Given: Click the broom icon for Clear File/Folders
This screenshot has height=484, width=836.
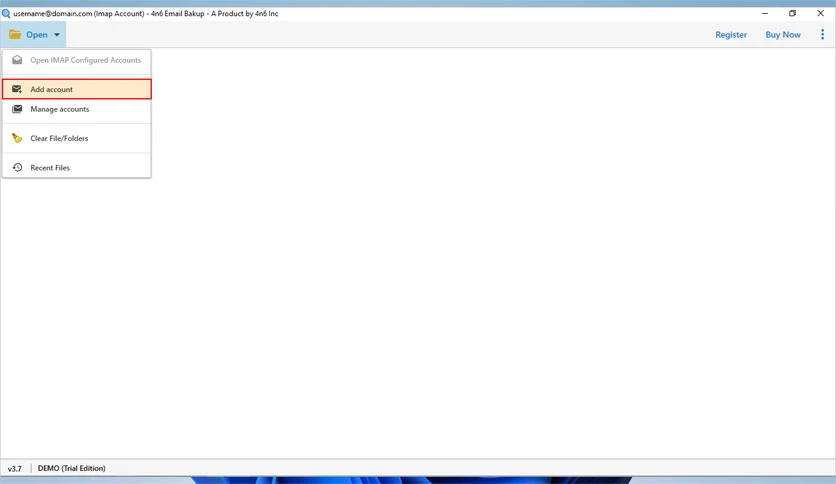Looking at the screenshot, I should (x=17, y=138).
